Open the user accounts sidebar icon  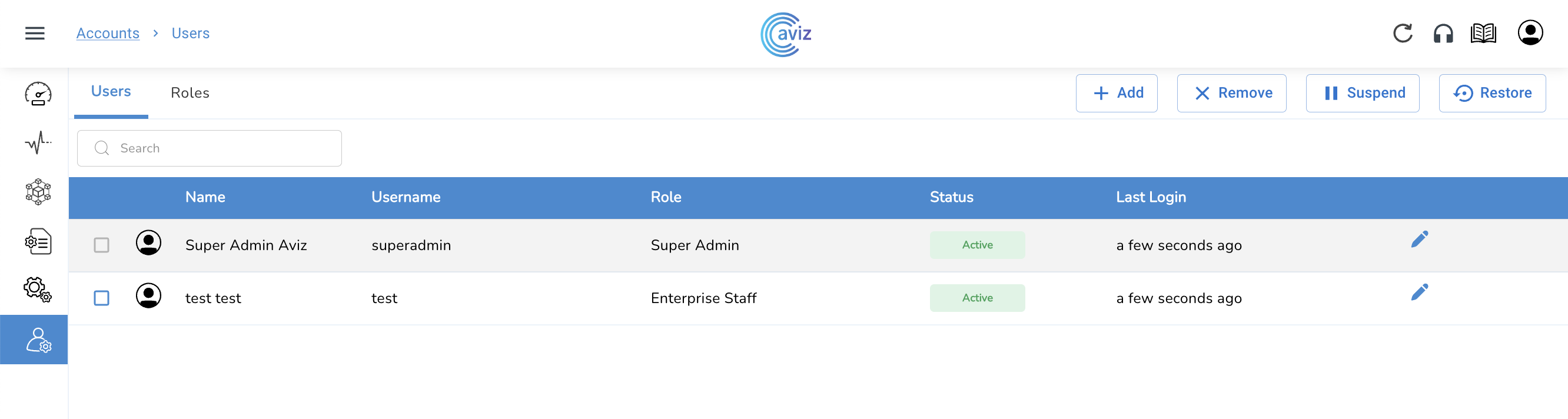(38, 340)
